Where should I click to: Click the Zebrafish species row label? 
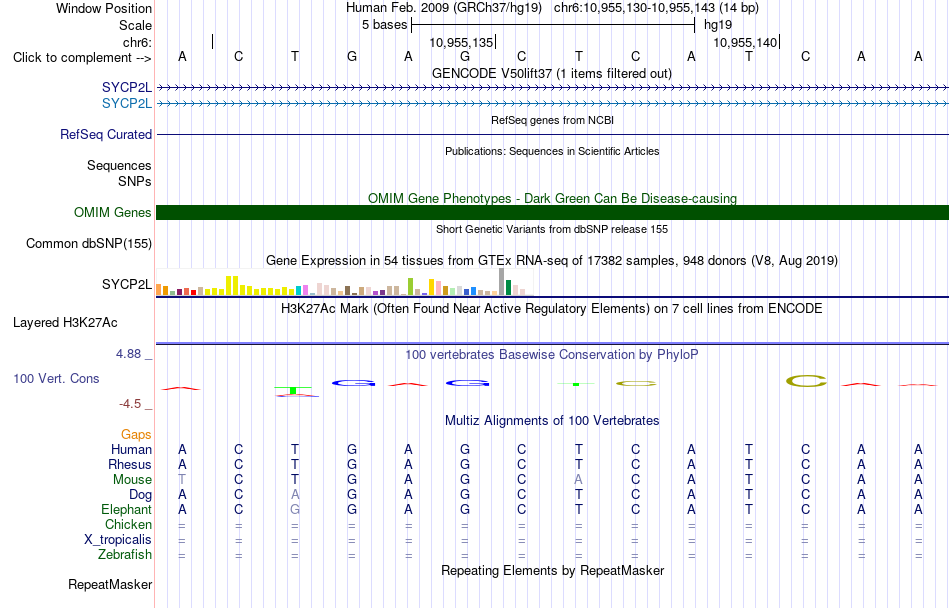click(x=125, y=554)
